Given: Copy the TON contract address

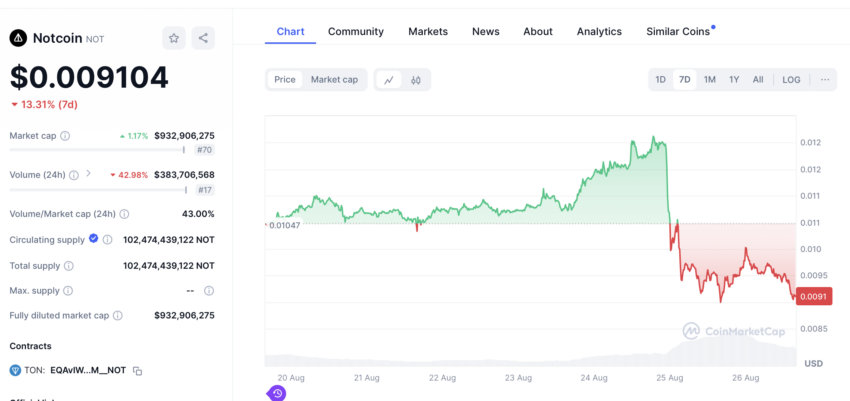Looking at the screenshot, I should tap(138, 371).
